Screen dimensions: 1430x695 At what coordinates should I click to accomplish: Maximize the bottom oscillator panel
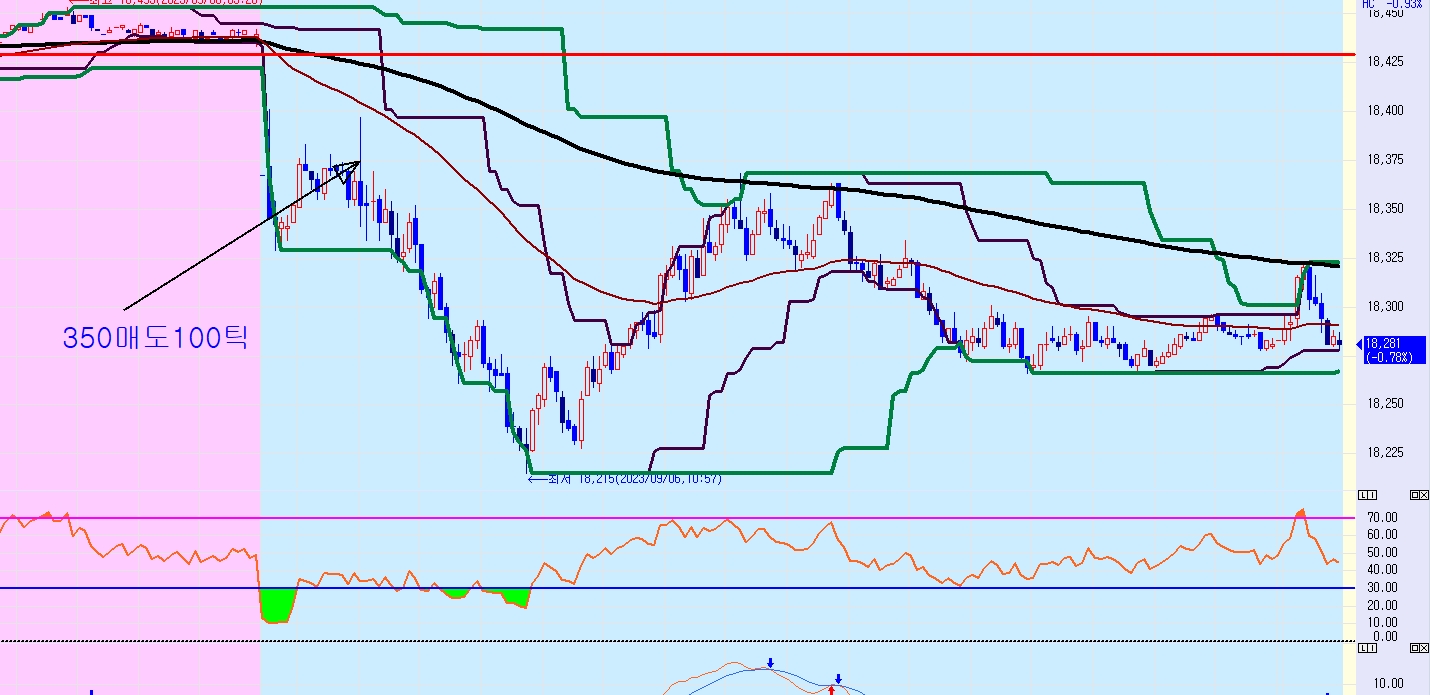click(1415, 649)
